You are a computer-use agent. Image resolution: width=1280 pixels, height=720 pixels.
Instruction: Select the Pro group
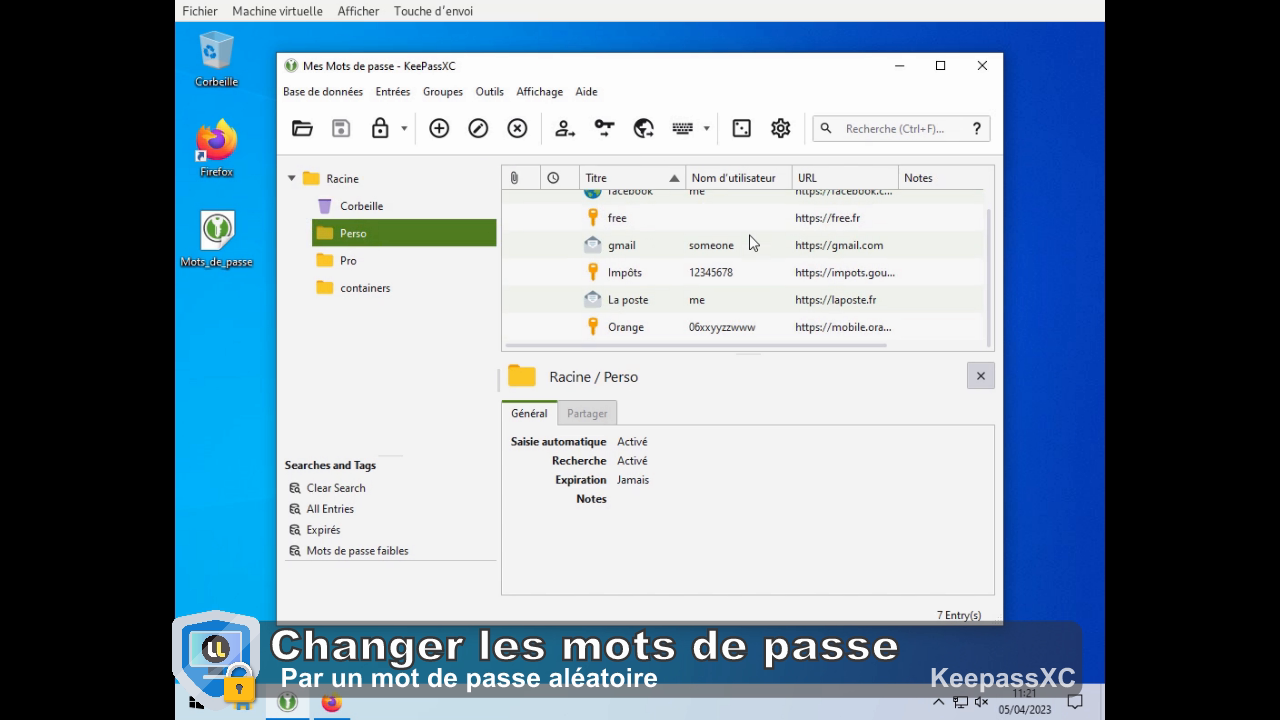click(348, 260)
